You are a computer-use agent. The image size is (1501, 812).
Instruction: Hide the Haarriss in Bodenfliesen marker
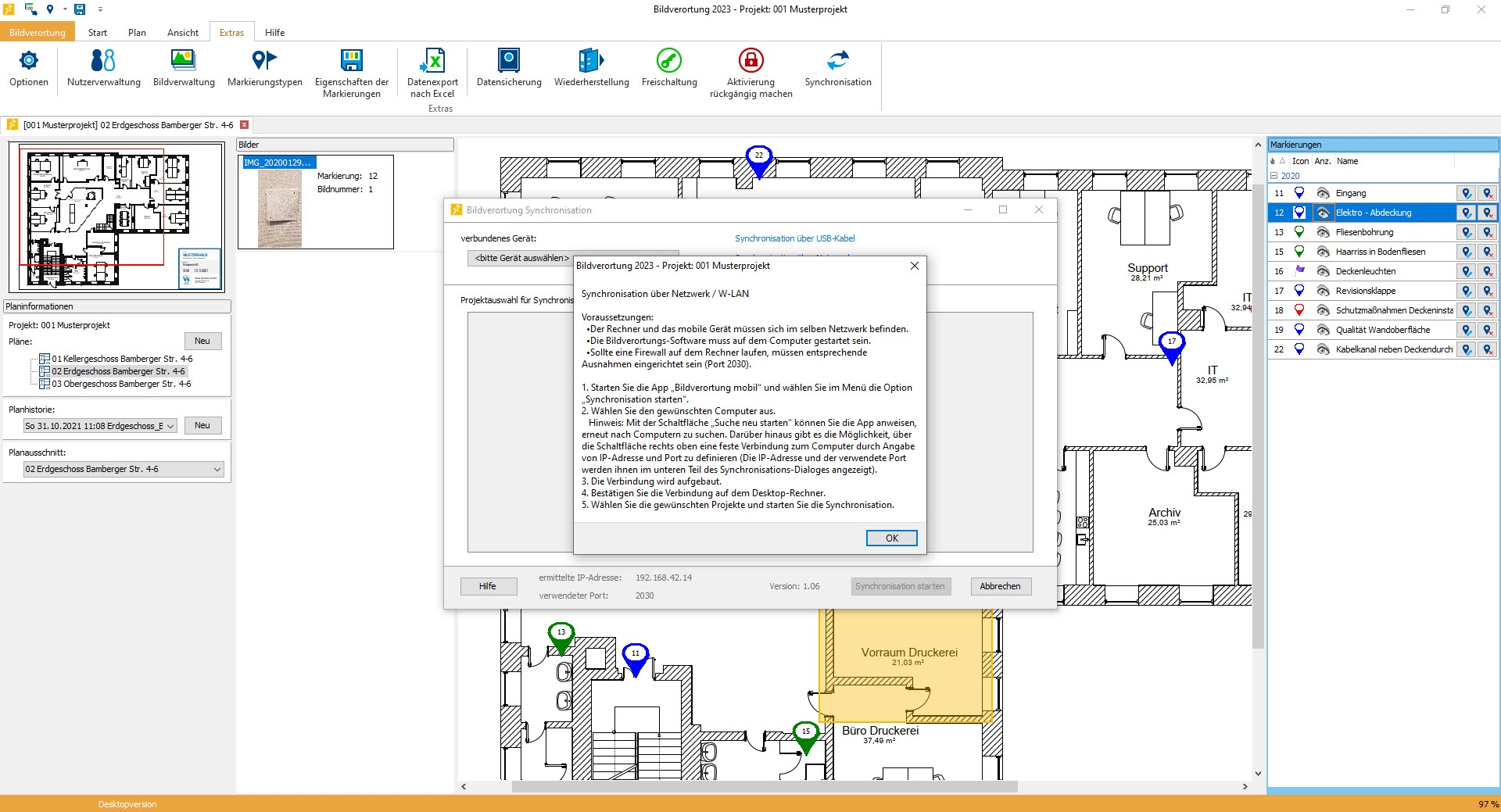[x=1323, y=252]
